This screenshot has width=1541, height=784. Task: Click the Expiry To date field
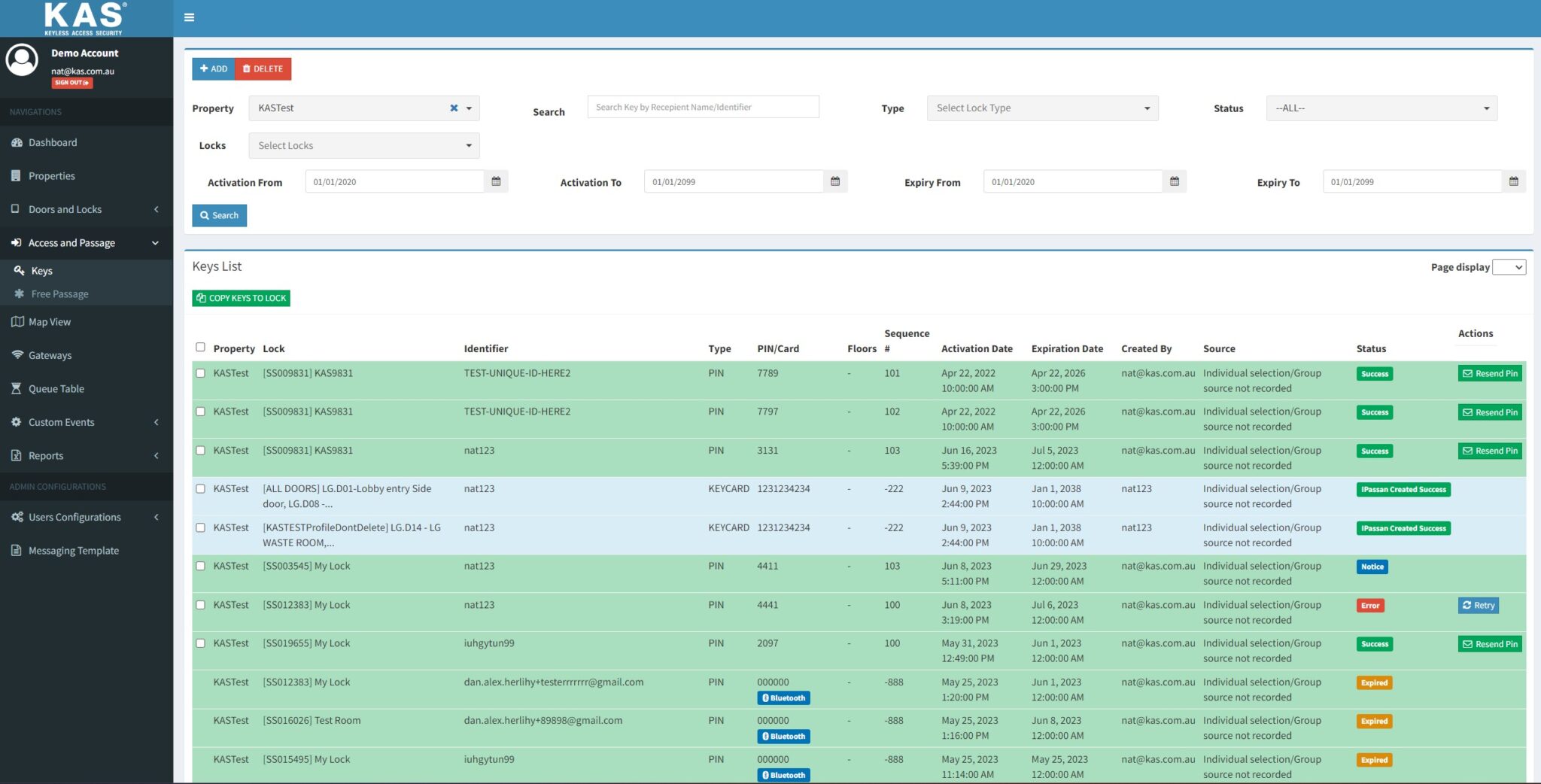coord(1412,181)
